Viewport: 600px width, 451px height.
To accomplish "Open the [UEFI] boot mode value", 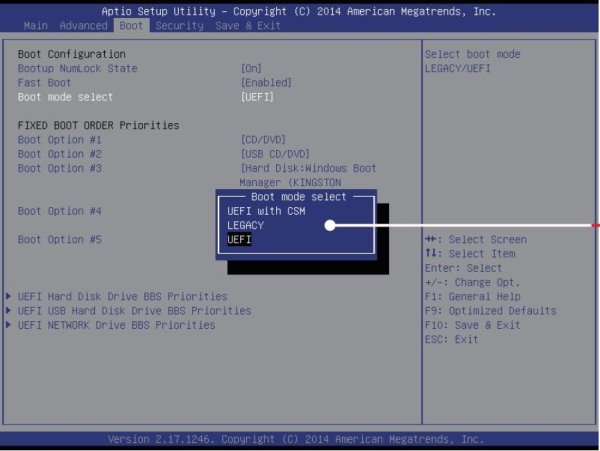I will 257,97.
